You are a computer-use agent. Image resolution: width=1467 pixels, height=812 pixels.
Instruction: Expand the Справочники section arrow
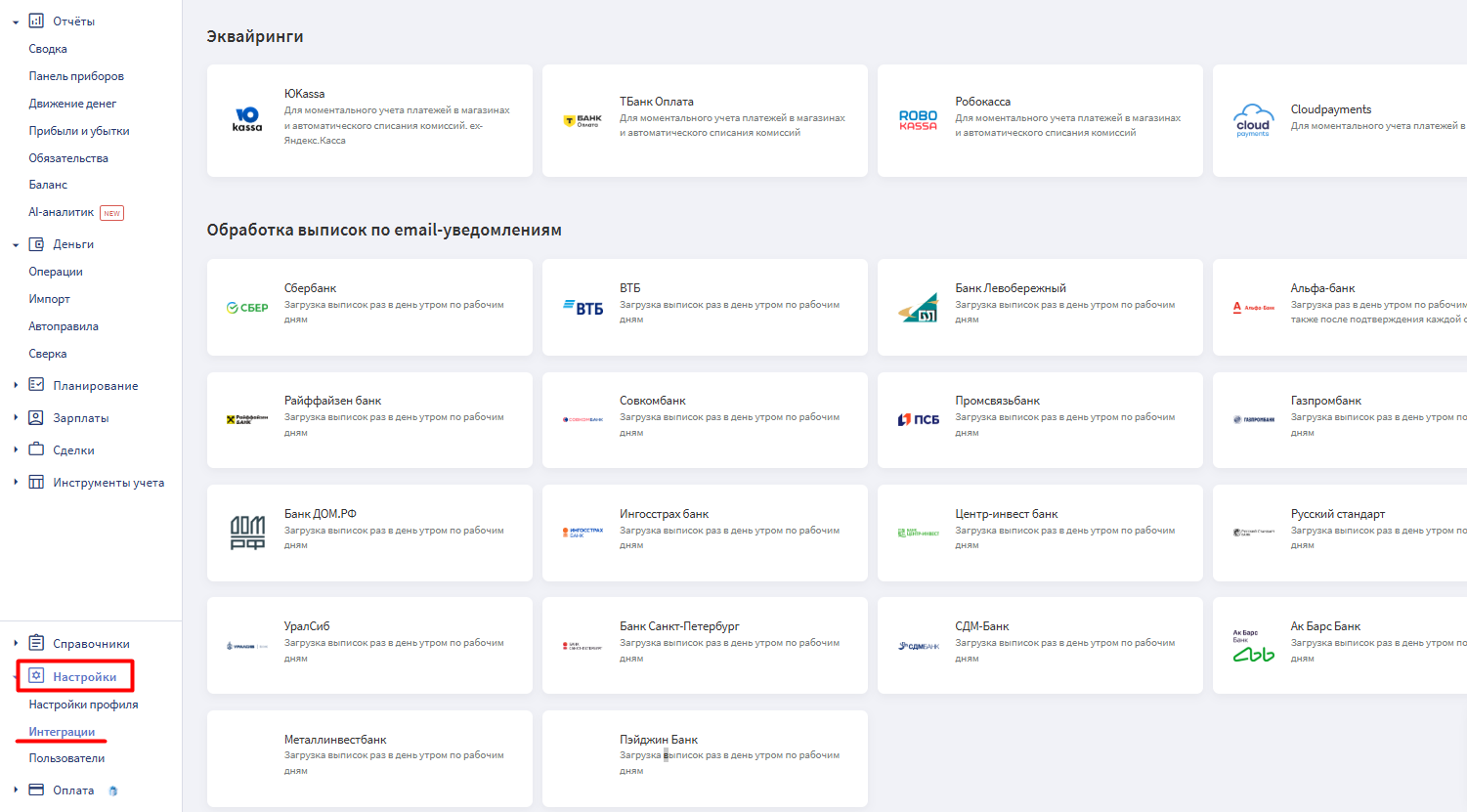pos(16,643)
